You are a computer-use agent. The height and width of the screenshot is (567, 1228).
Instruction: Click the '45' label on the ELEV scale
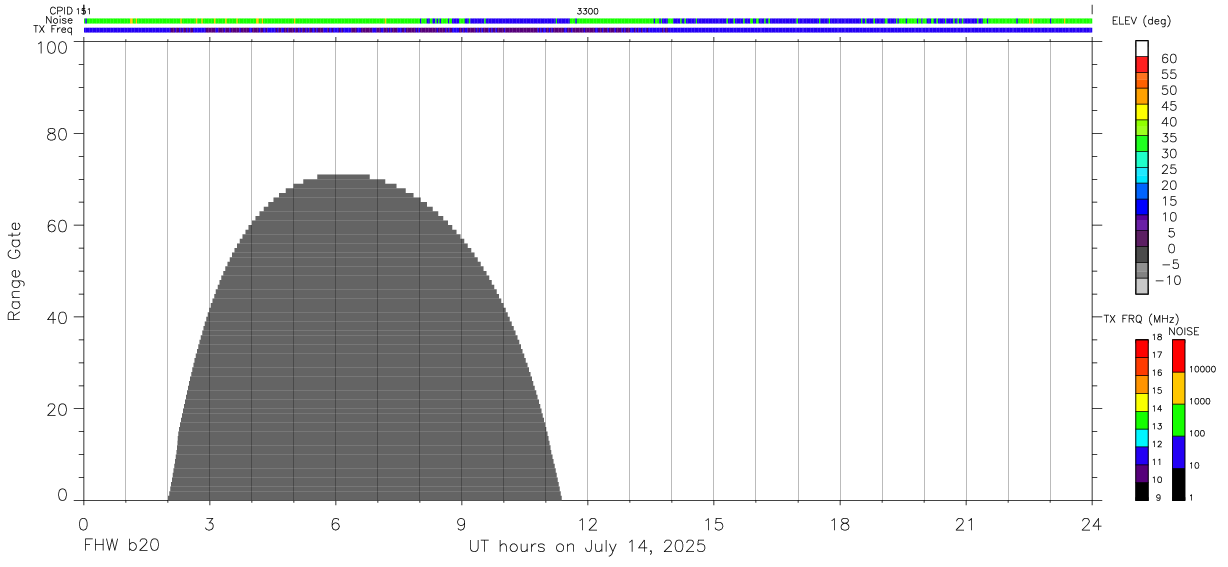pyautogui.click(x=1168, y=106)
